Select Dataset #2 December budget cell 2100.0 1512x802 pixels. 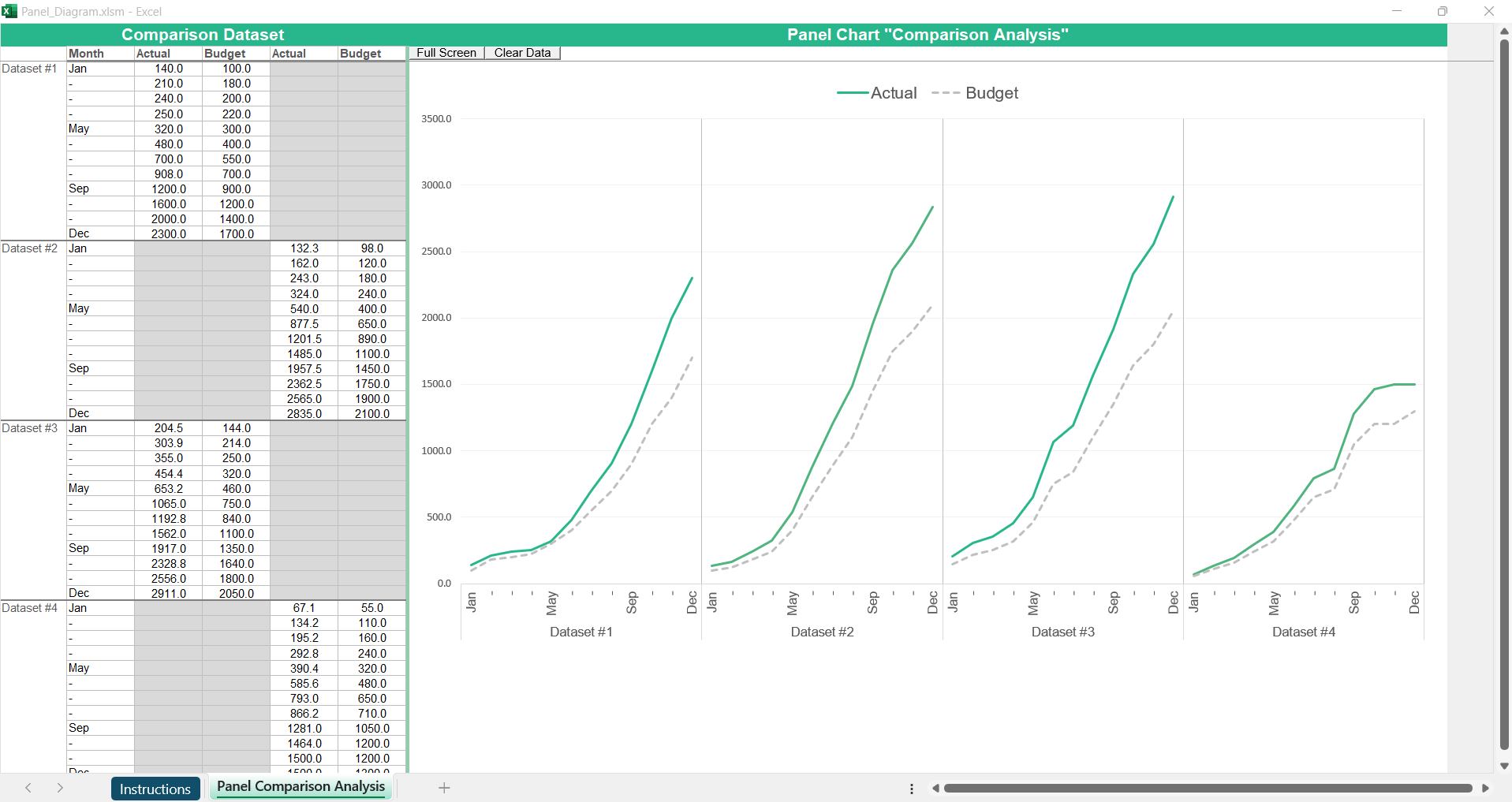[371, 413]
